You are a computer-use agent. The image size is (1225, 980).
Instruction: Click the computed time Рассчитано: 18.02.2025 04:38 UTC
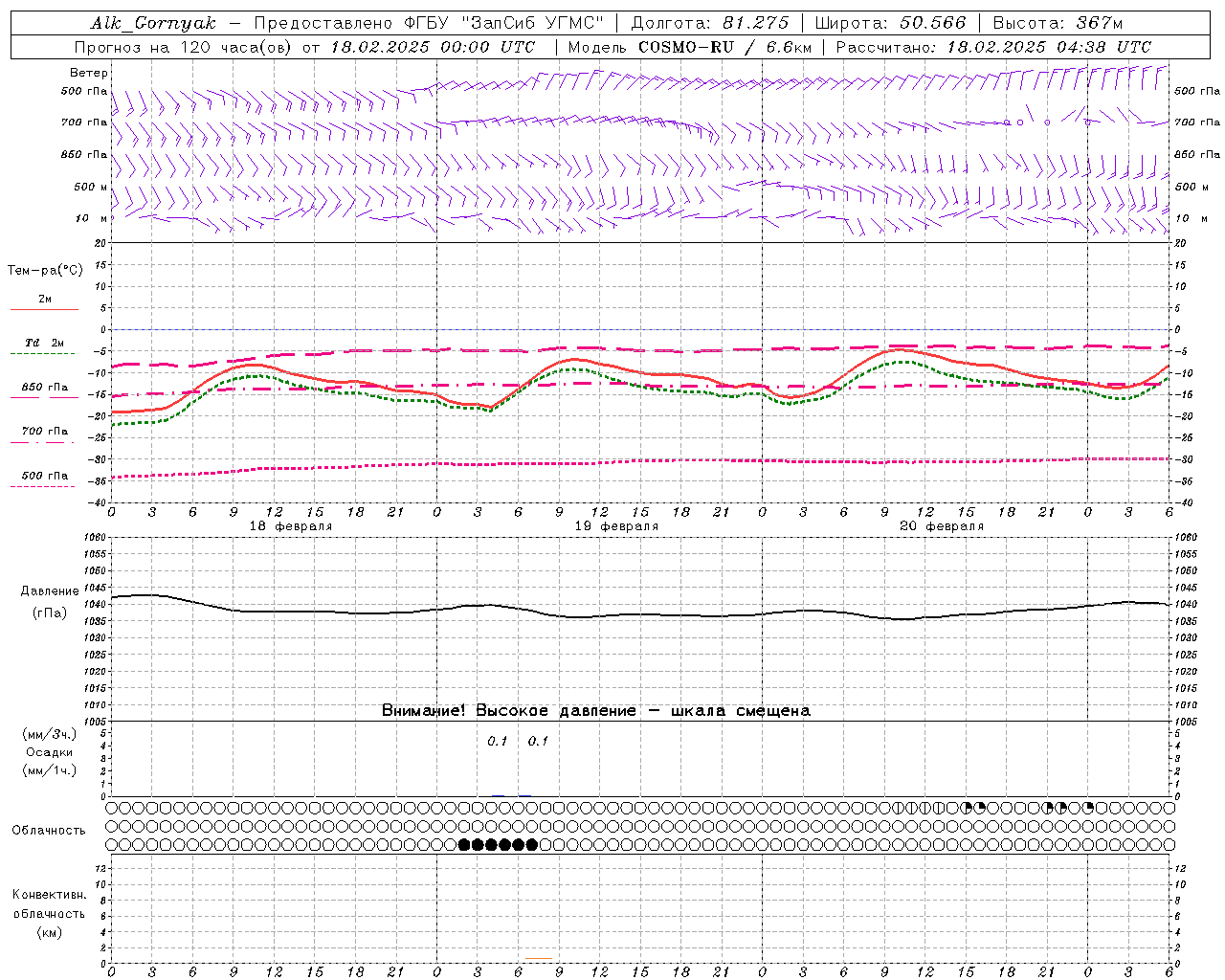tap(993, 47)
